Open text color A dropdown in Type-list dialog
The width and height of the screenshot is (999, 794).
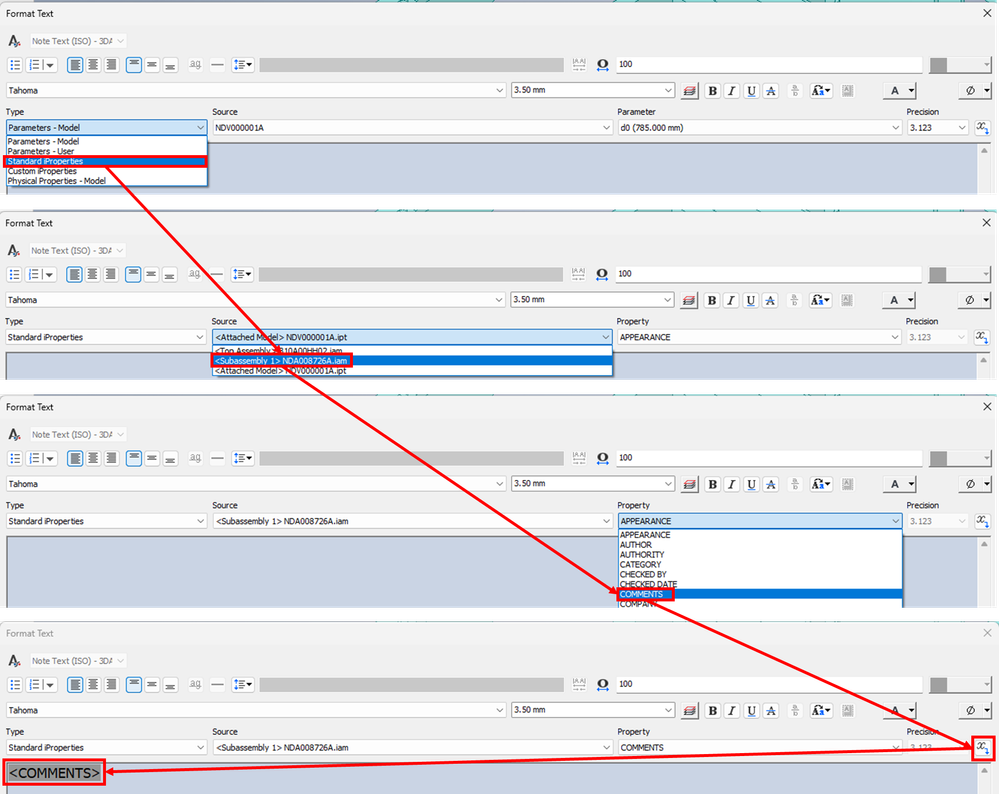tap(900, 90)
